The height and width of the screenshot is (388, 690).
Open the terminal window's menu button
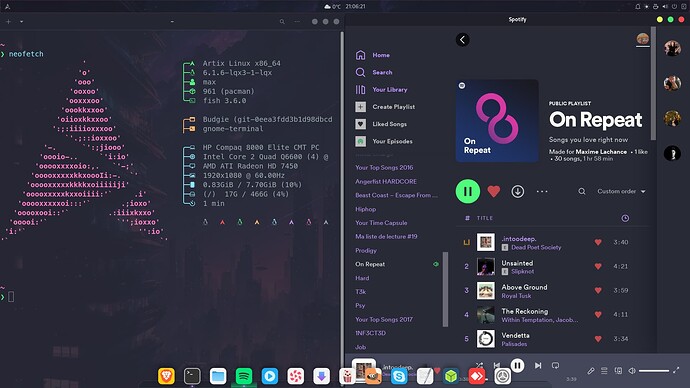[x=297, y=21]
